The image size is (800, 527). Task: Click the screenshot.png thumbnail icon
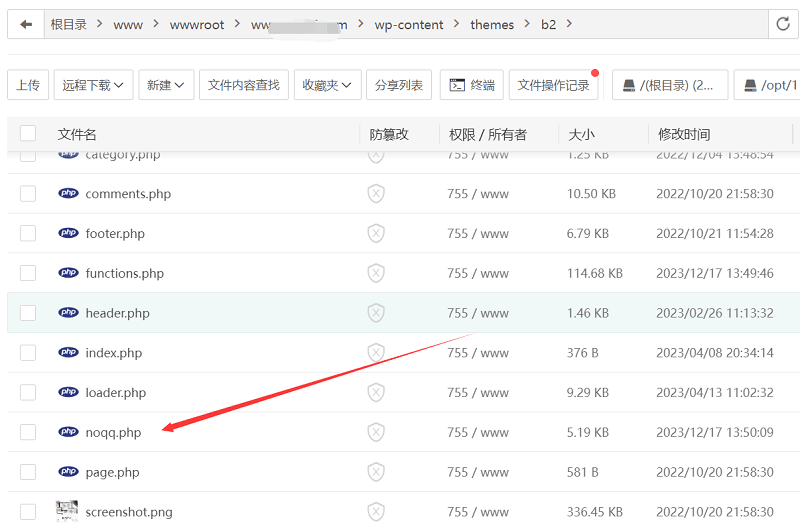coord(68,511)
